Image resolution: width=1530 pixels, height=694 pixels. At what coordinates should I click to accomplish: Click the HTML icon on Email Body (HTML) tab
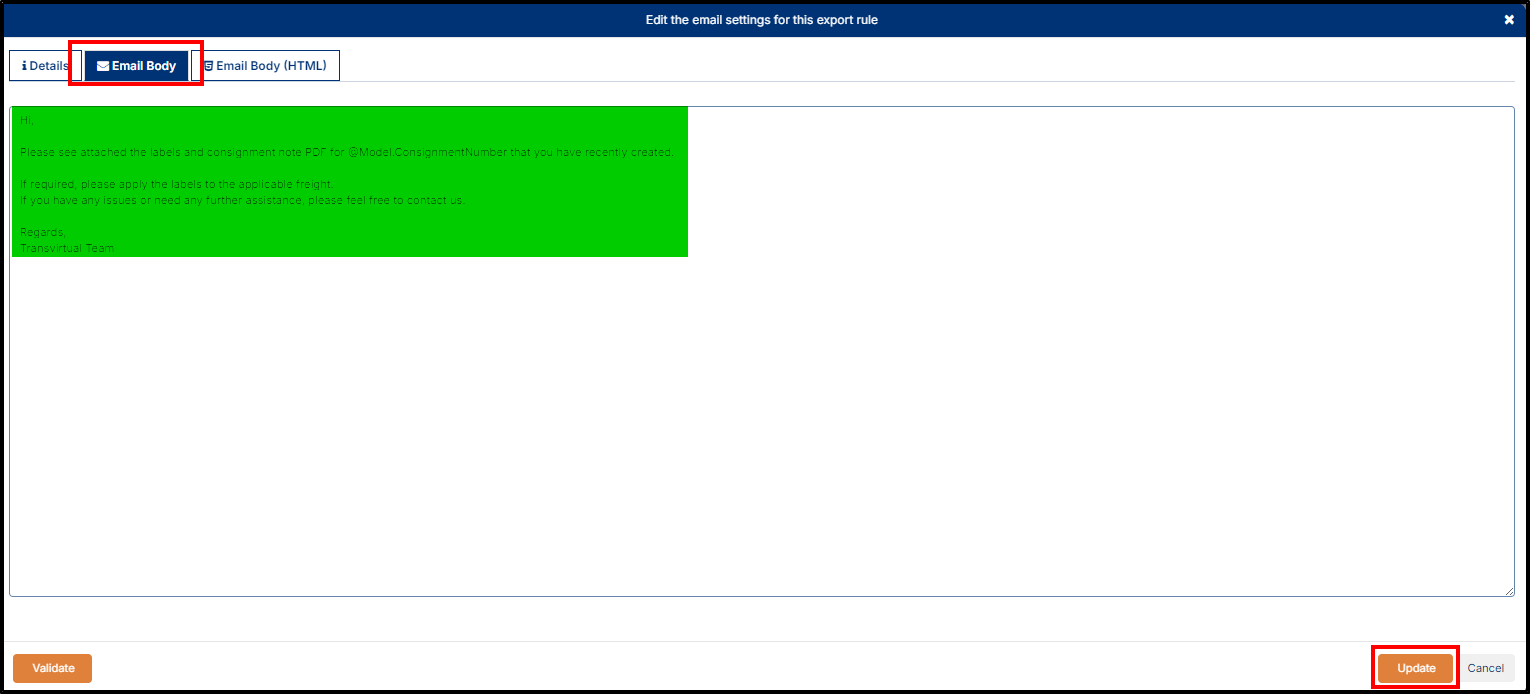click(x=208, y=66)
